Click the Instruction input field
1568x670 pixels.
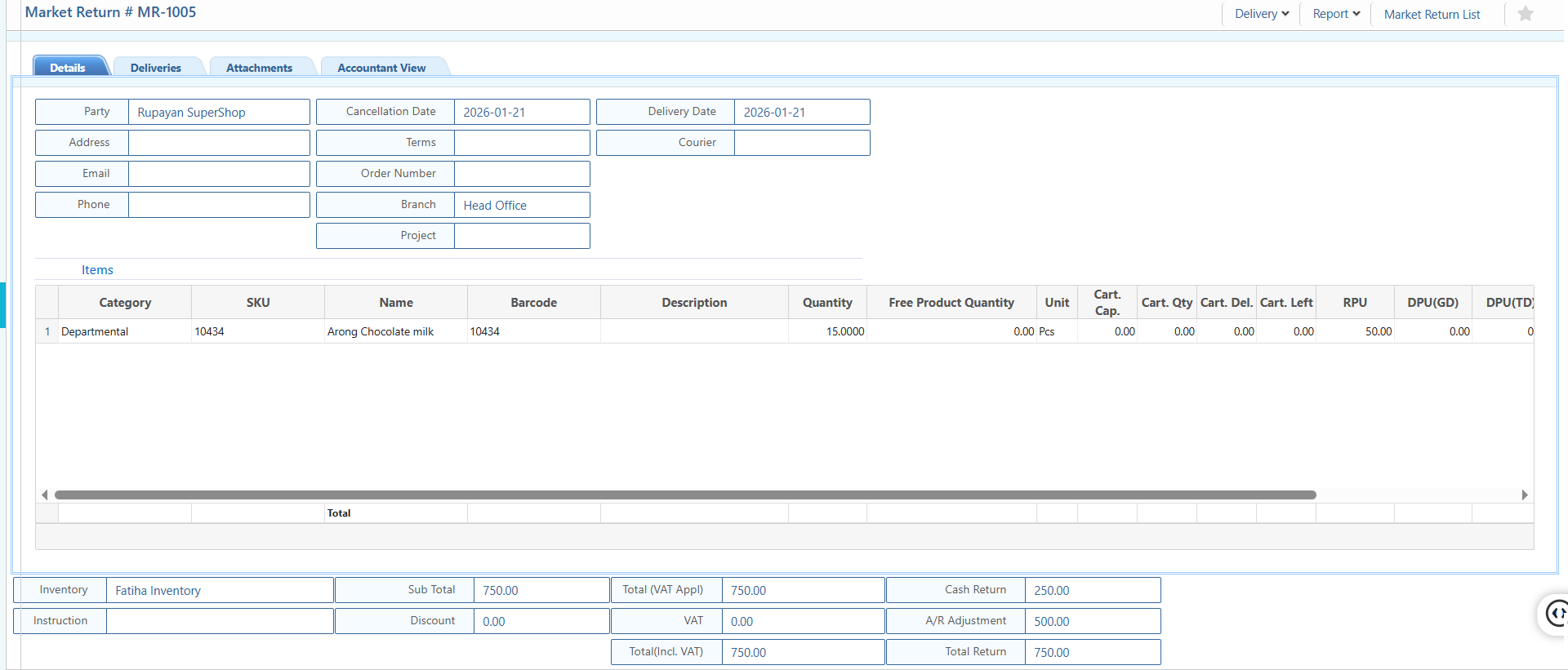(219, 621)
